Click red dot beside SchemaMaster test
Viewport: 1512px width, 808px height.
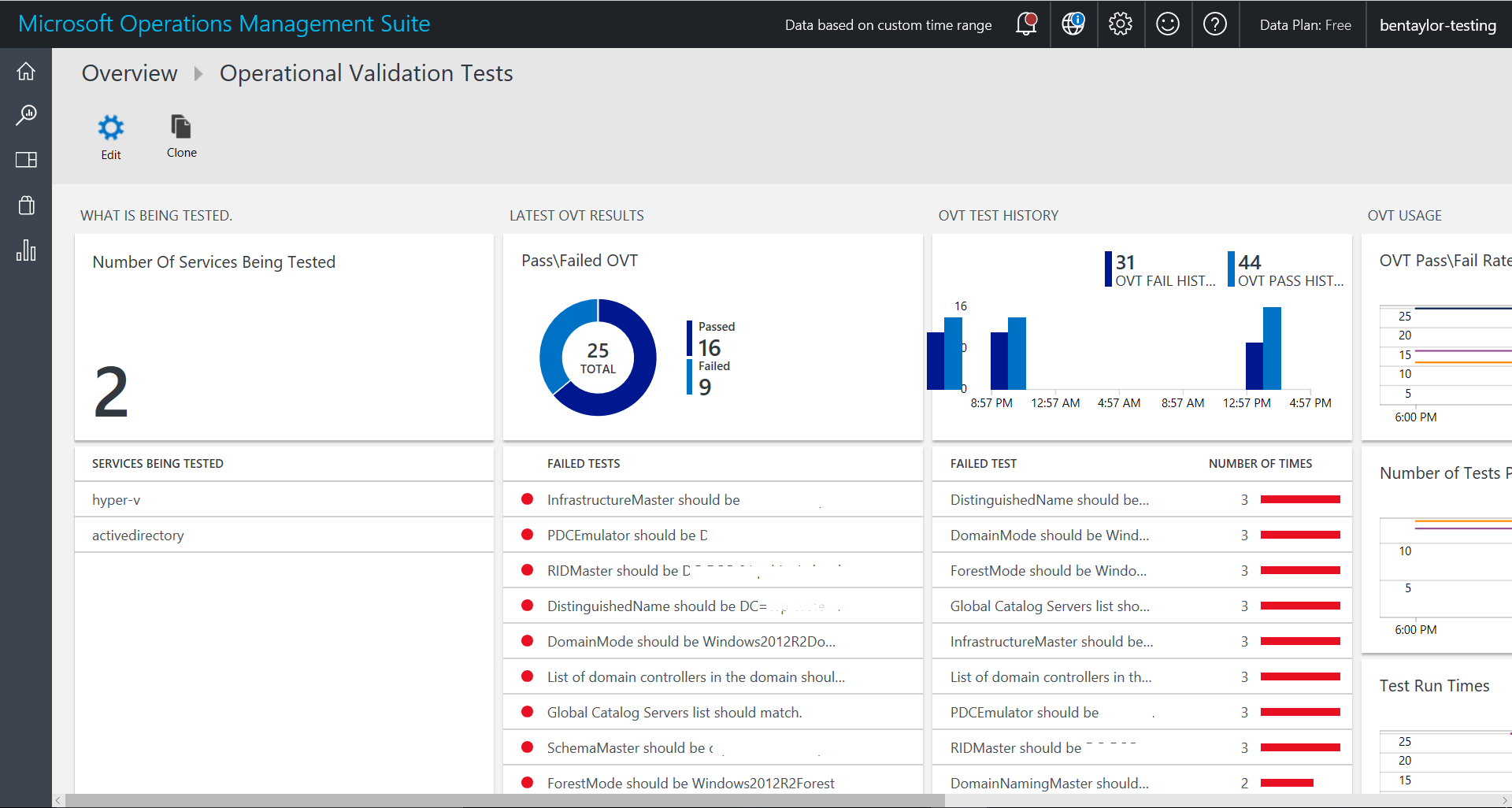(x=528, y=747)
